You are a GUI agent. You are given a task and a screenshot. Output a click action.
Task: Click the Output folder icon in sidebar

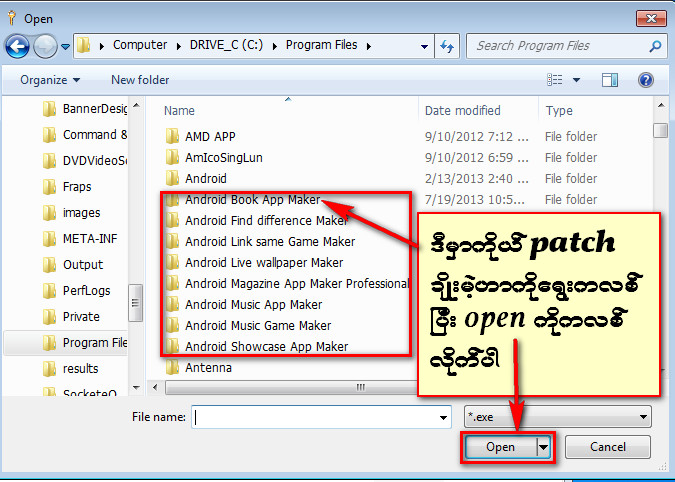[x=49, y=265]
